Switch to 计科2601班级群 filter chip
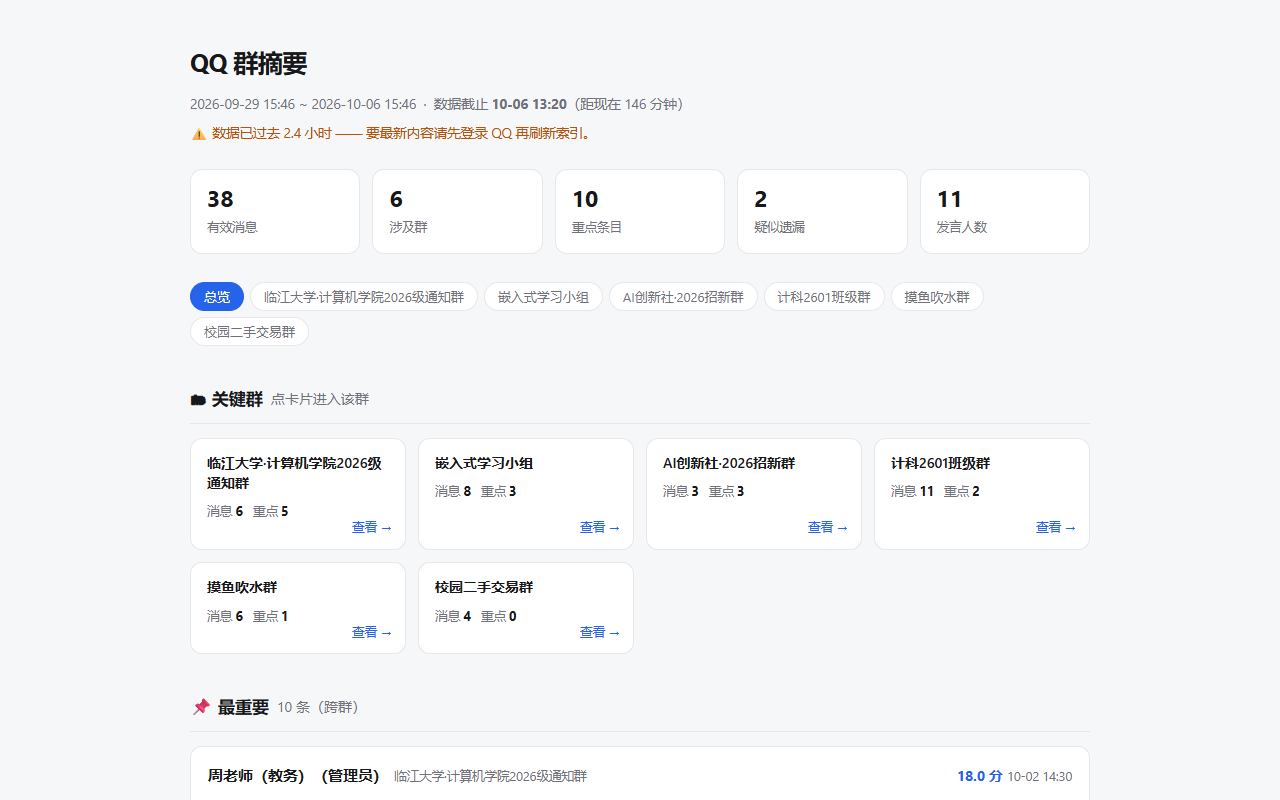Viewport: 1280px width, 800px height. tap(824, 297)
